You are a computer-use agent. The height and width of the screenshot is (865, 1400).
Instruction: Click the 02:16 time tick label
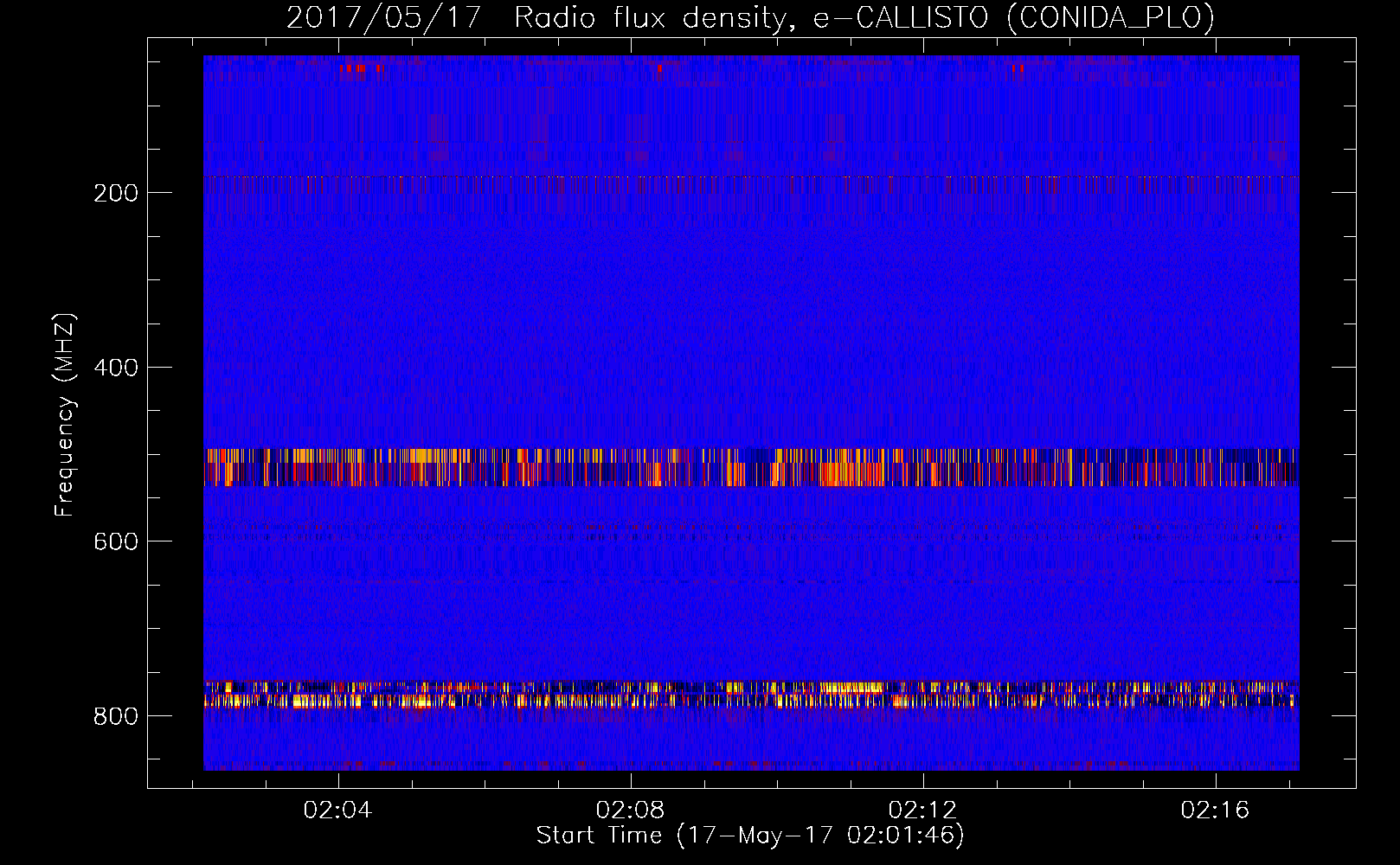[1215, 810]
